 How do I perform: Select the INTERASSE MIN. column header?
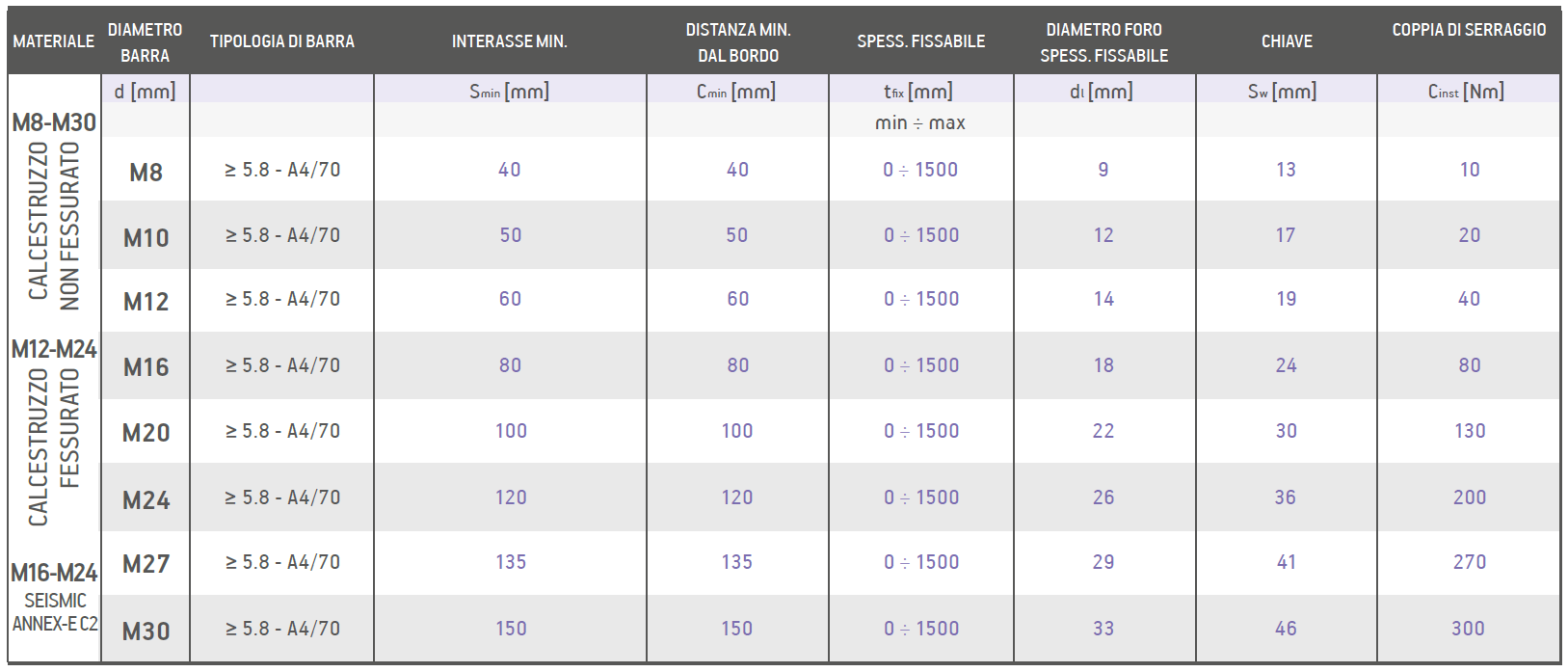[x=510, y=41]
